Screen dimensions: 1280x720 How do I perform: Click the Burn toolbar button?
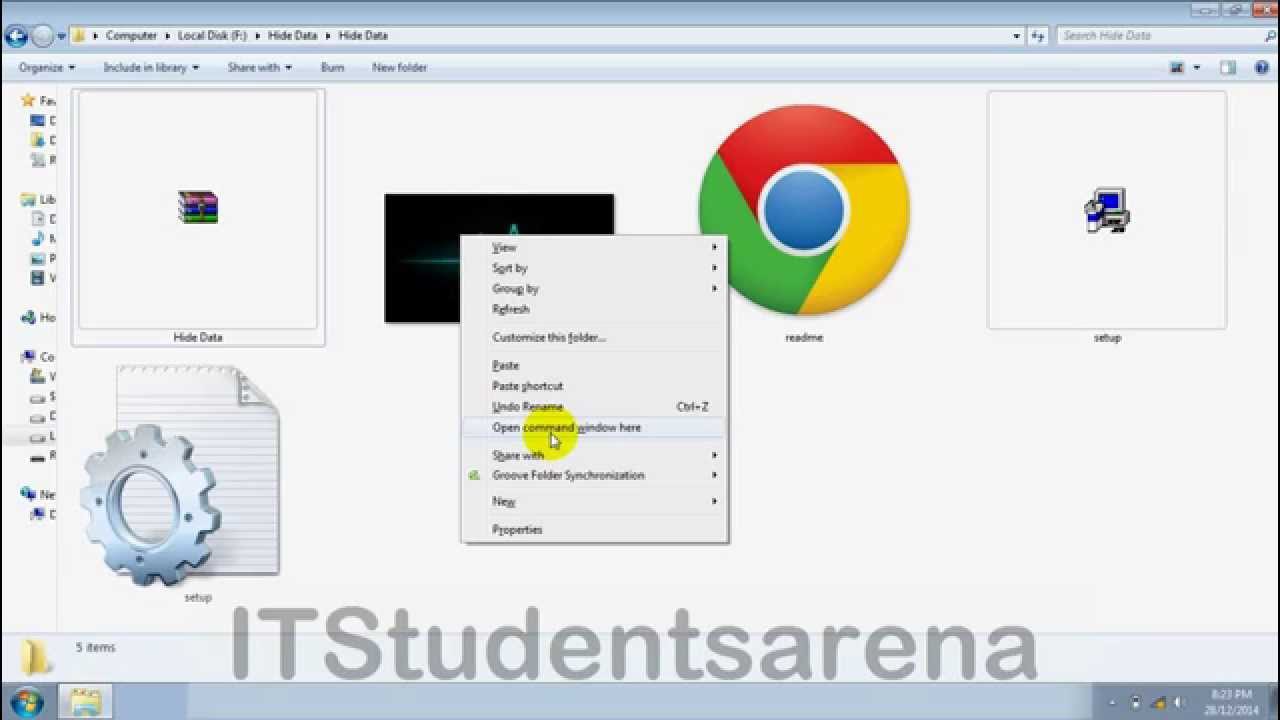pos(333,68)
